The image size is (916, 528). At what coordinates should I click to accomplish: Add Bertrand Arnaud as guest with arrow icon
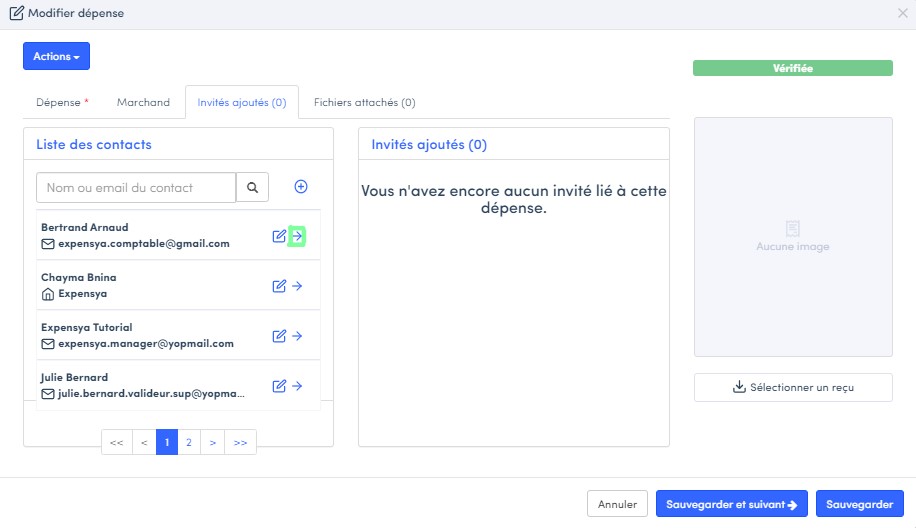297,236
